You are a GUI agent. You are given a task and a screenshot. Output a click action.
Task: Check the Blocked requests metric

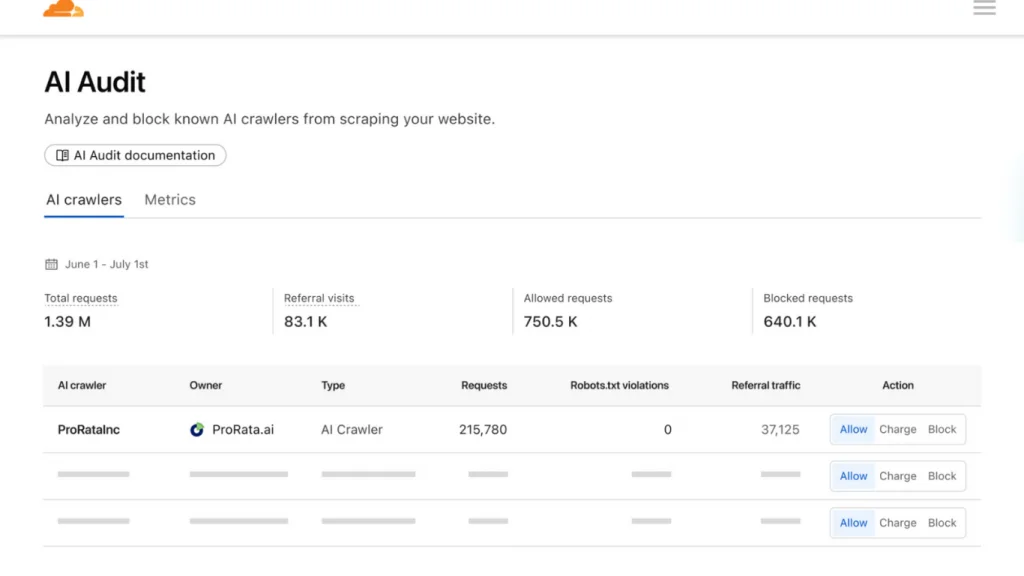[808, 297]
